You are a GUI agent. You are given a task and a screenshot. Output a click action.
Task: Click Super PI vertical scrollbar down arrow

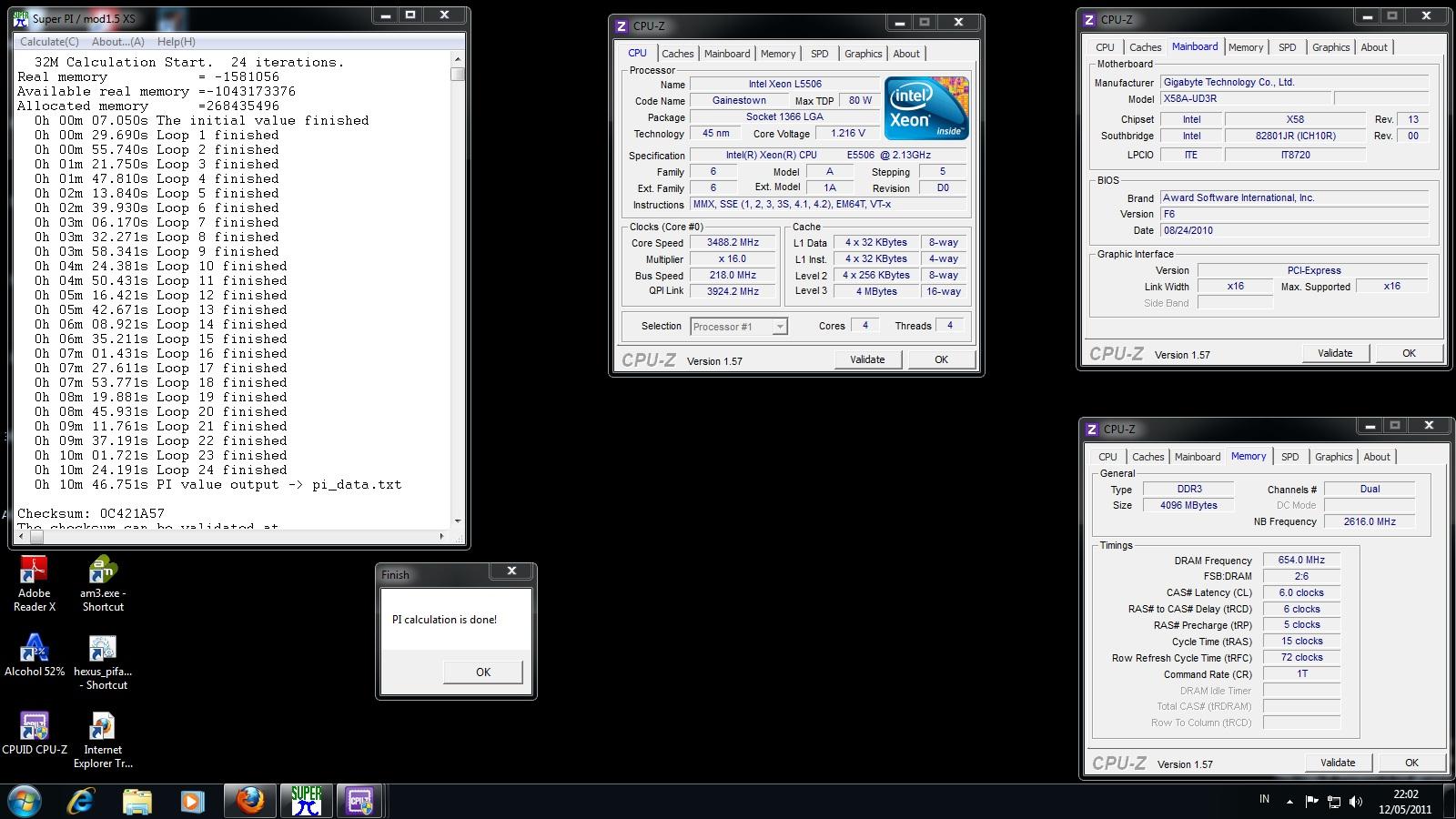(458, 521)
